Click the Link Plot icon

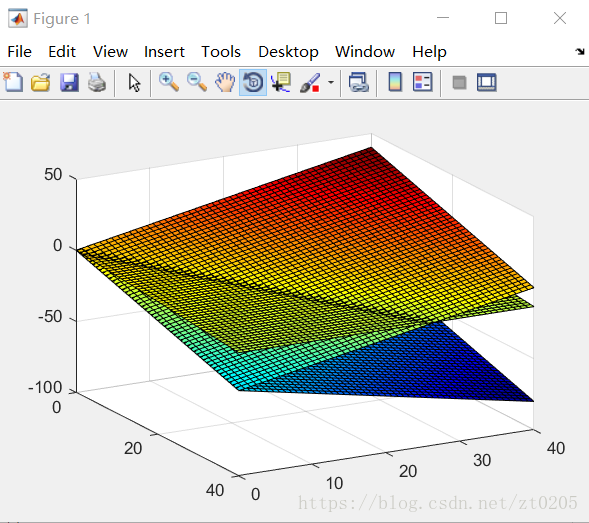click(358, 82)
